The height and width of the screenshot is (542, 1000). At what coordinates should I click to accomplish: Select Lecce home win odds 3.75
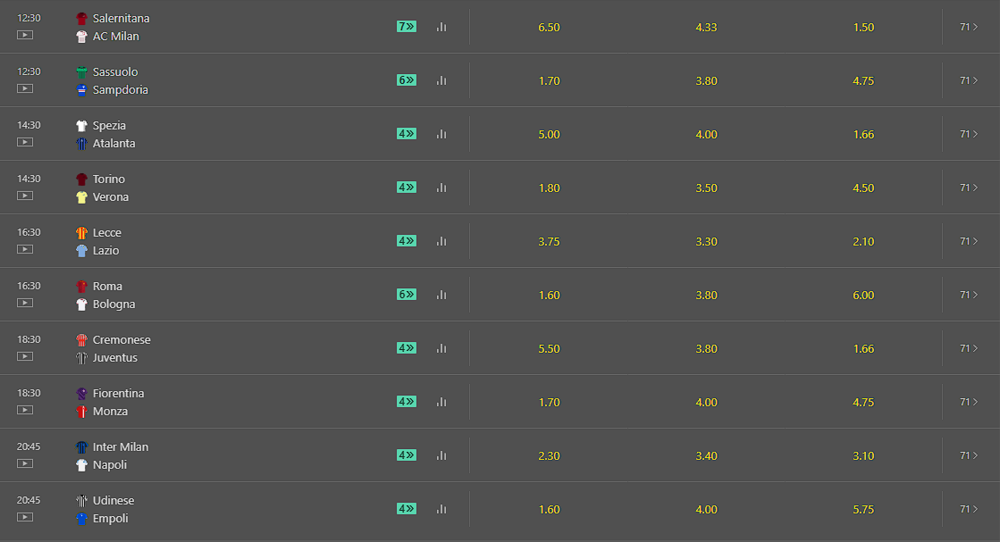549,241
